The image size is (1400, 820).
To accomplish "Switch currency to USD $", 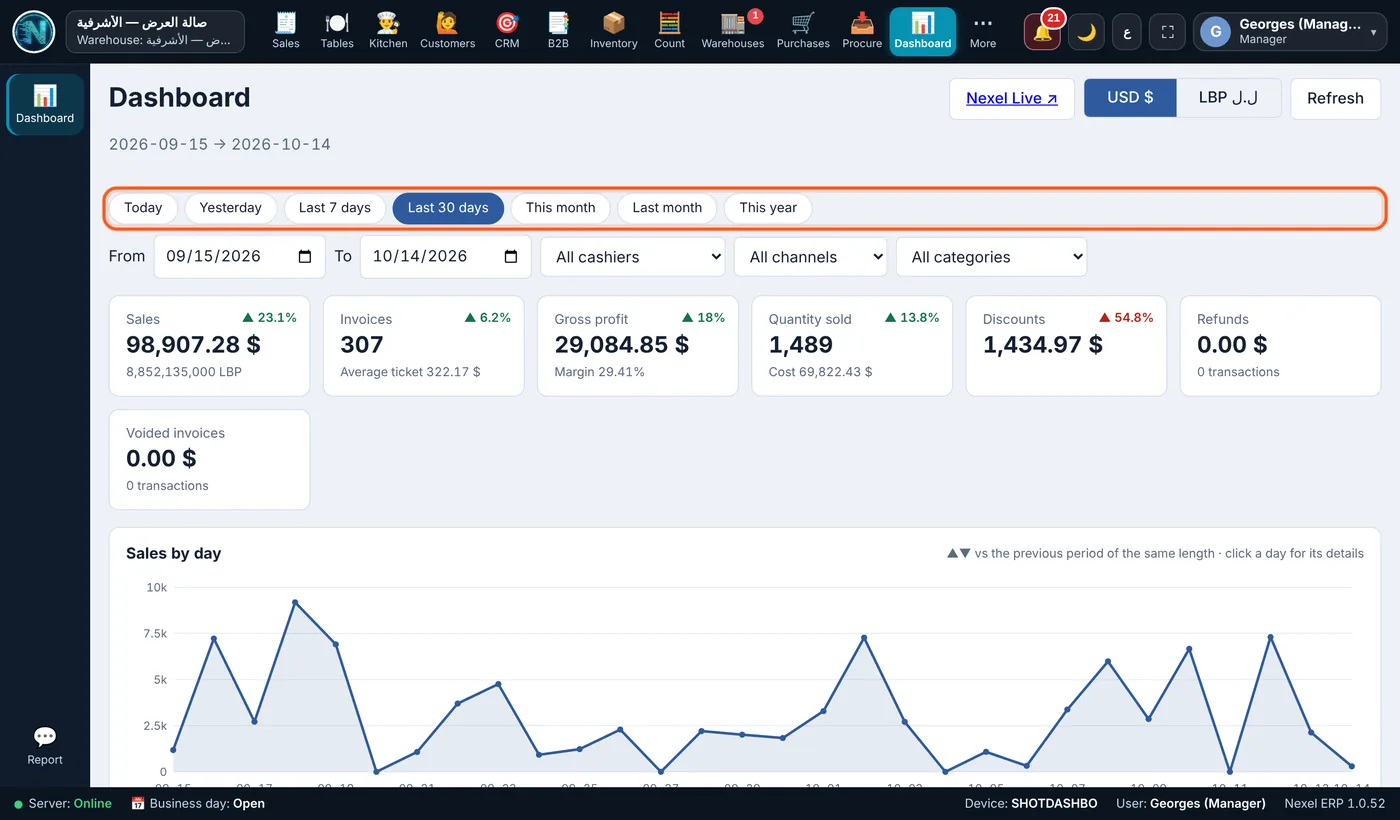I will 1130,98.
